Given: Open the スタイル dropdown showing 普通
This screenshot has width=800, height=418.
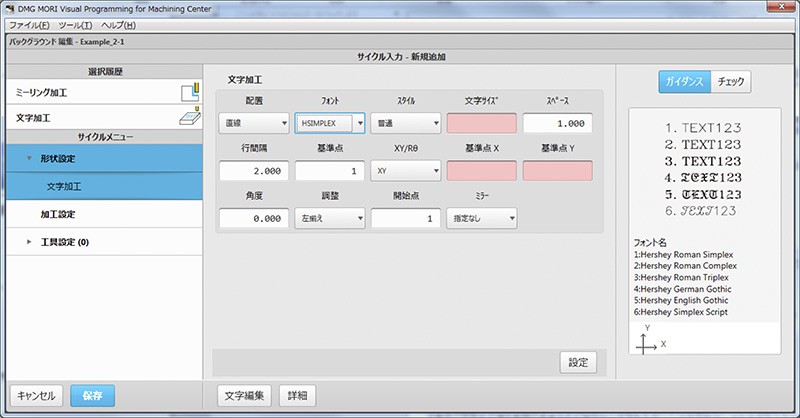Looking at the screenshot, I should click(x=405, y=123).
